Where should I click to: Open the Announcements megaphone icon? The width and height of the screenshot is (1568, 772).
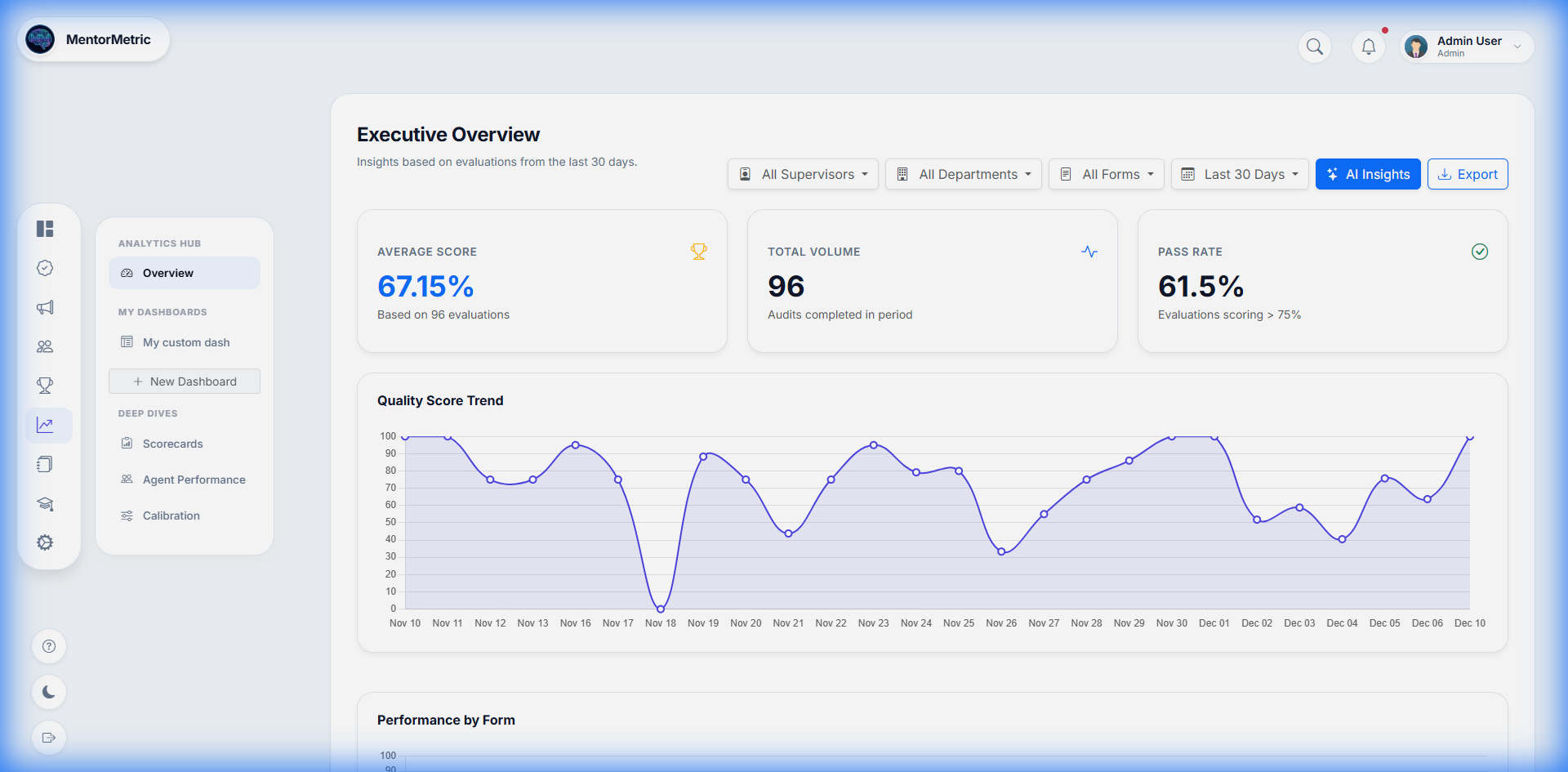tap(45, 307)
